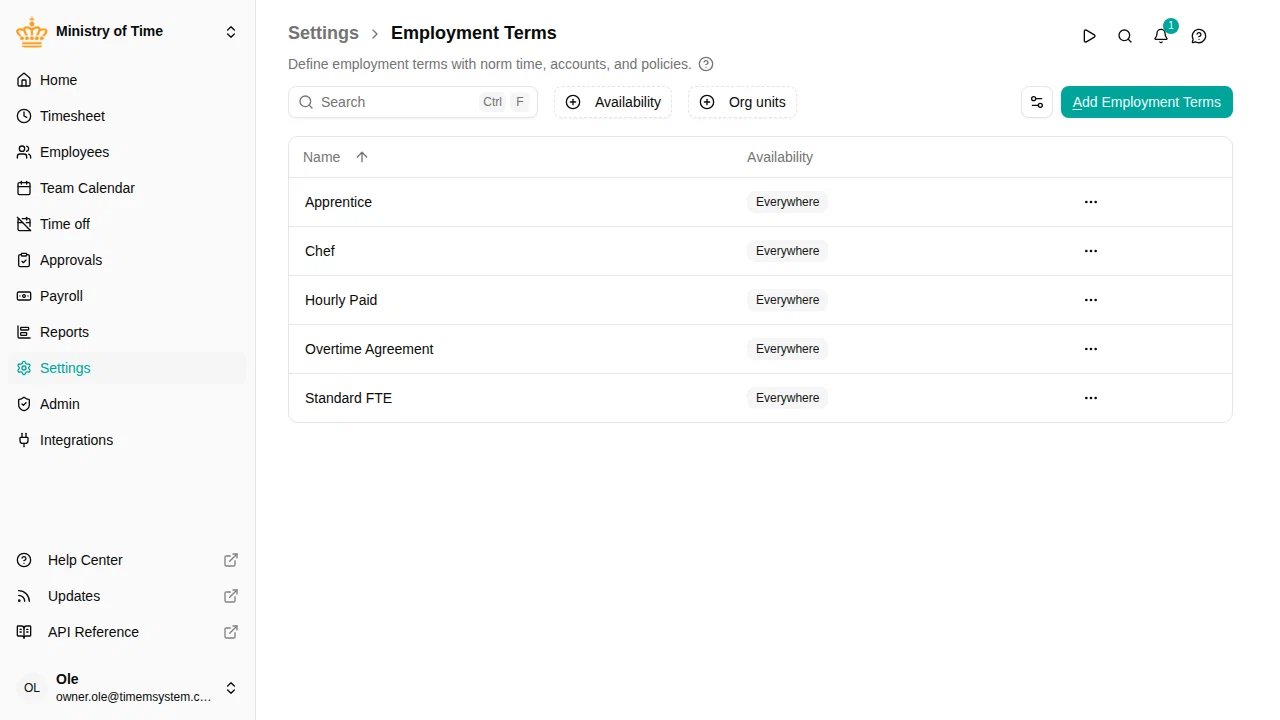Go to Payroll
The height and width of the screenshot is (720, 1280).
127,296
